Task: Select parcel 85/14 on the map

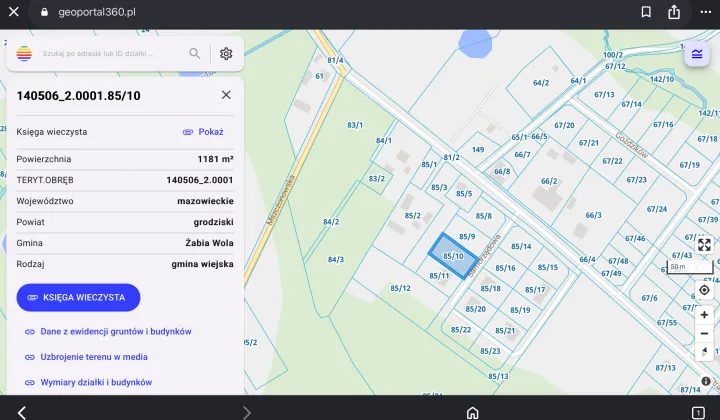Action: click(x=521, y=247)
